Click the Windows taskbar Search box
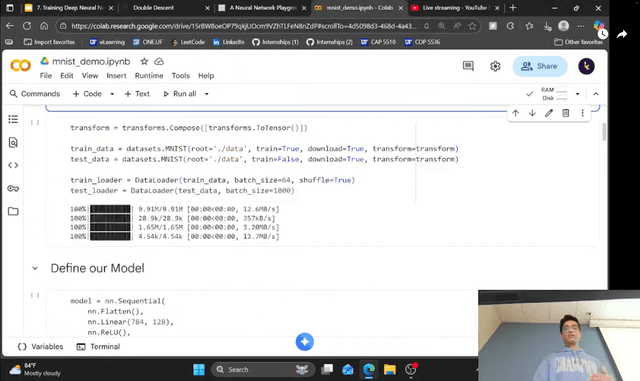Image resolution: width=640 pixels, height=381 pixels. 262,370
